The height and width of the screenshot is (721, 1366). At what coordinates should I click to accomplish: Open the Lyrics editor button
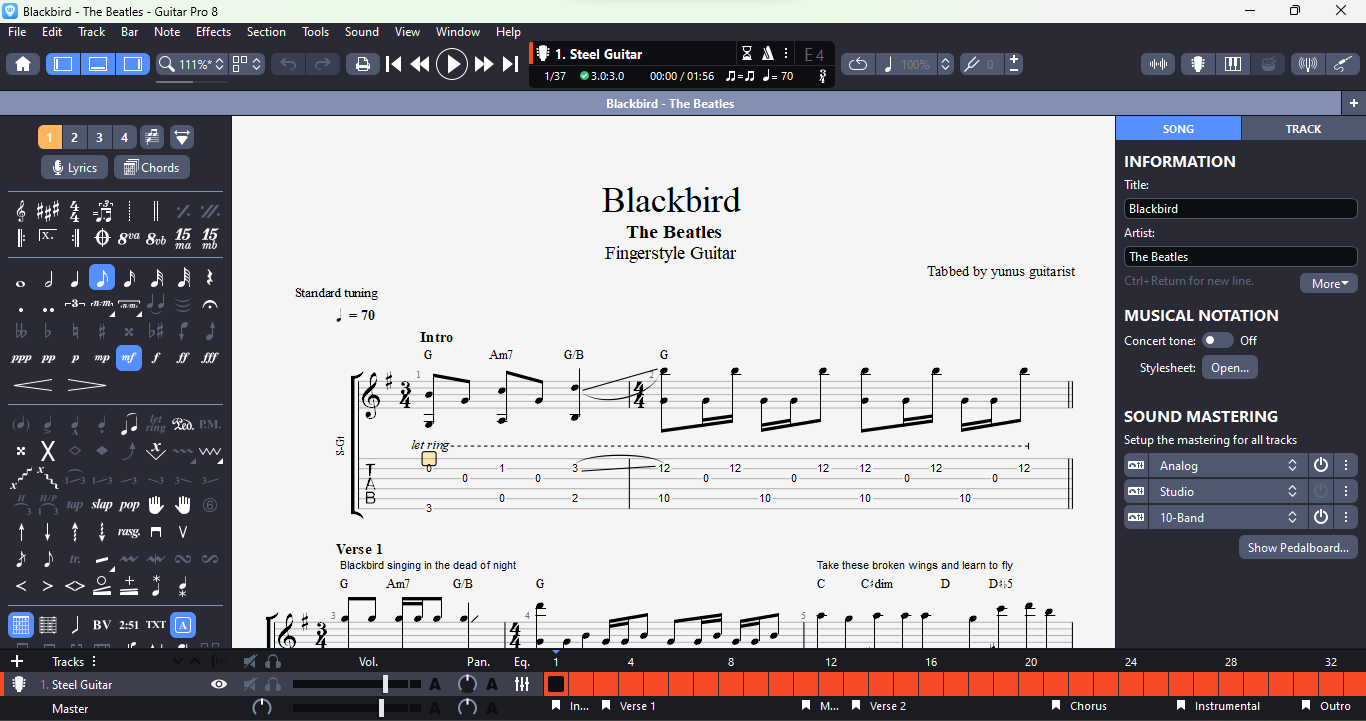74,168
